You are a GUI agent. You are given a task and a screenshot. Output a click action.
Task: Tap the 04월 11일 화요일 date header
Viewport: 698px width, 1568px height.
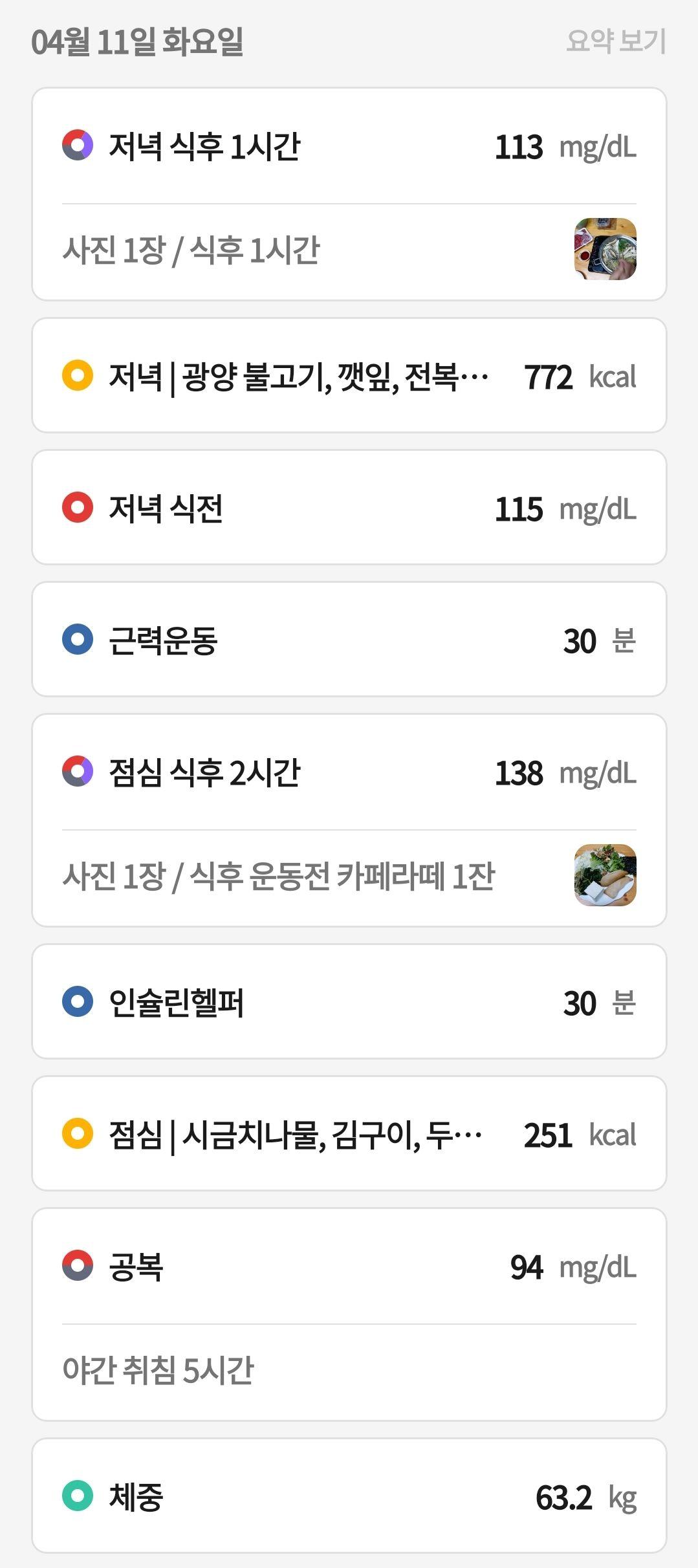(x=137, y=41)
